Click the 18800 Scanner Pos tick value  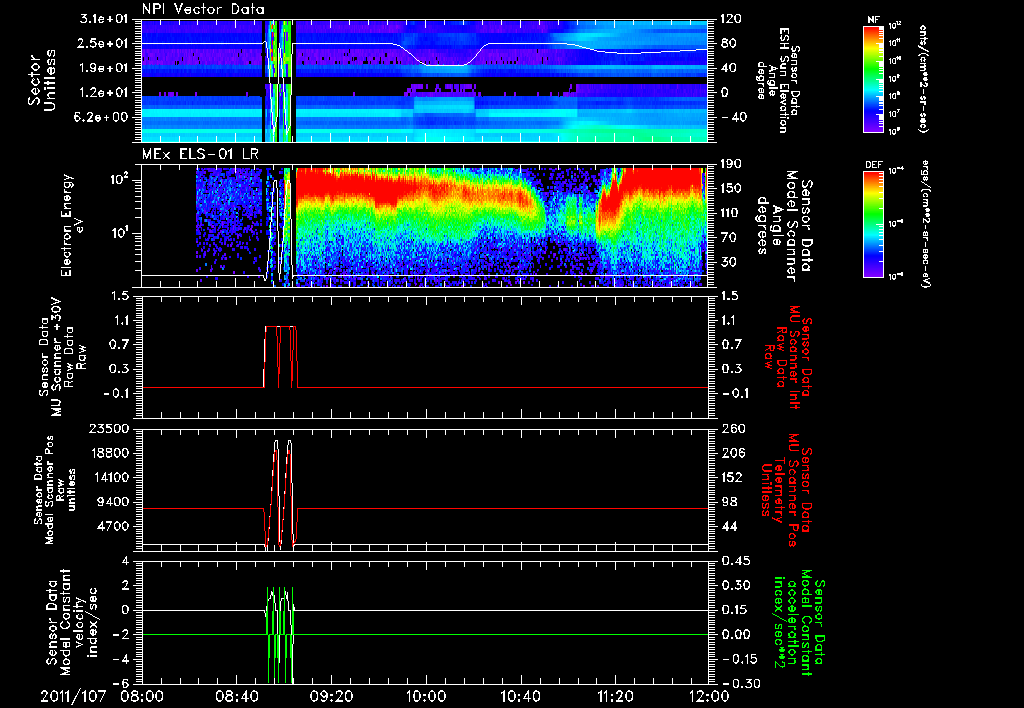(110, 453)
